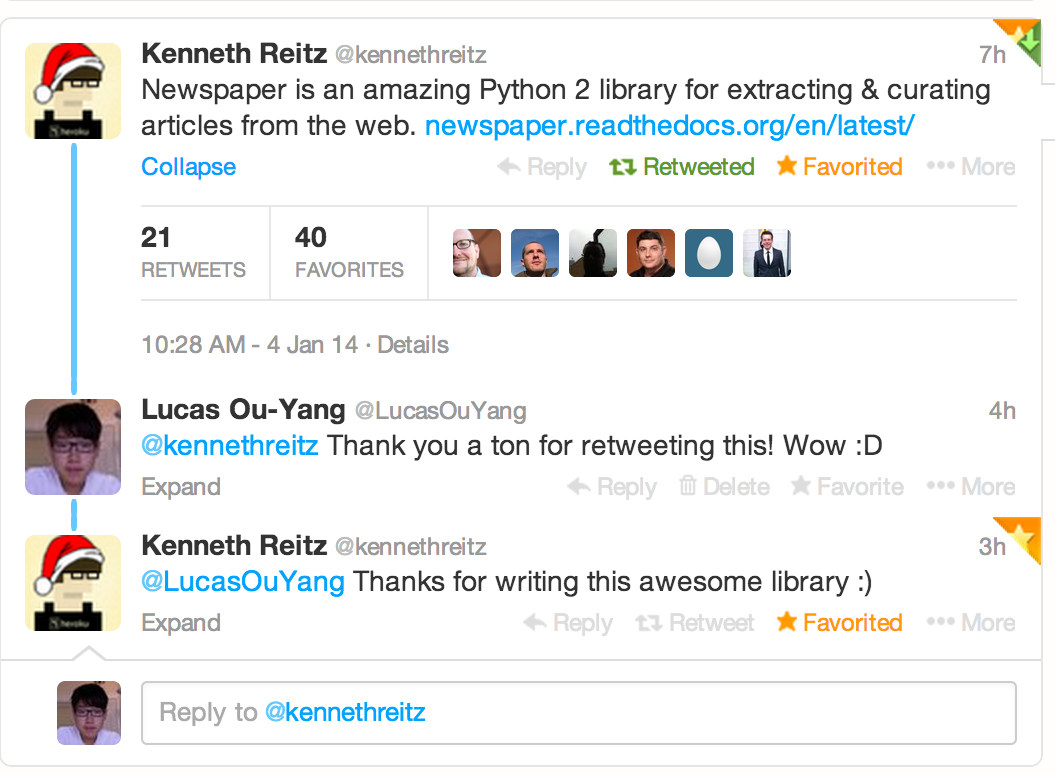Viewport: 1055px width, 776px height.
Task: View the 21 retweets list
Action: point(193,252)
